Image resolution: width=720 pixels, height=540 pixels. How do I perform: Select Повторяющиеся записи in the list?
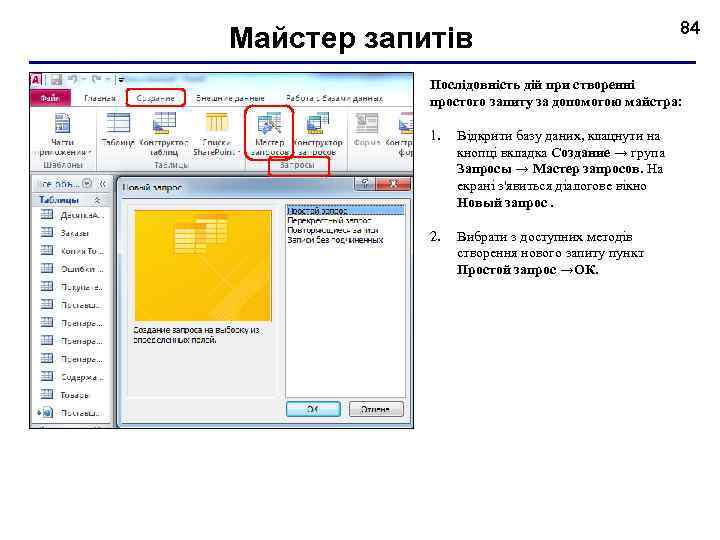point(345,230)
